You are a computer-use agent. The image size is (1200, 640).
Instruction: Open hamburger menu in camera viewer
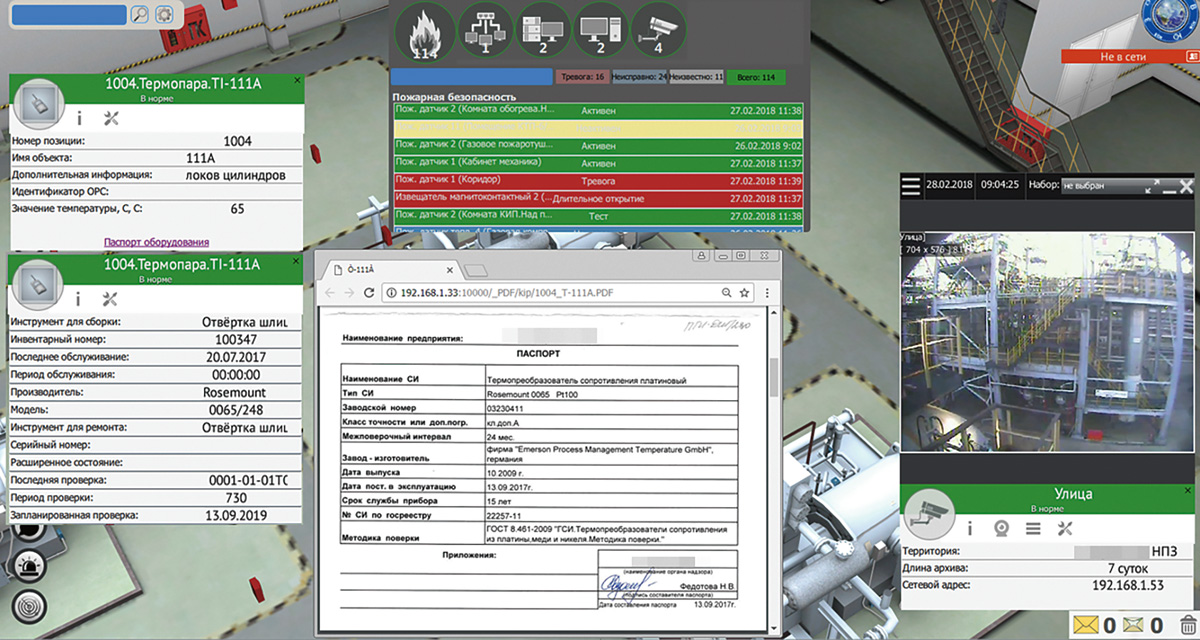pos(909,186)
